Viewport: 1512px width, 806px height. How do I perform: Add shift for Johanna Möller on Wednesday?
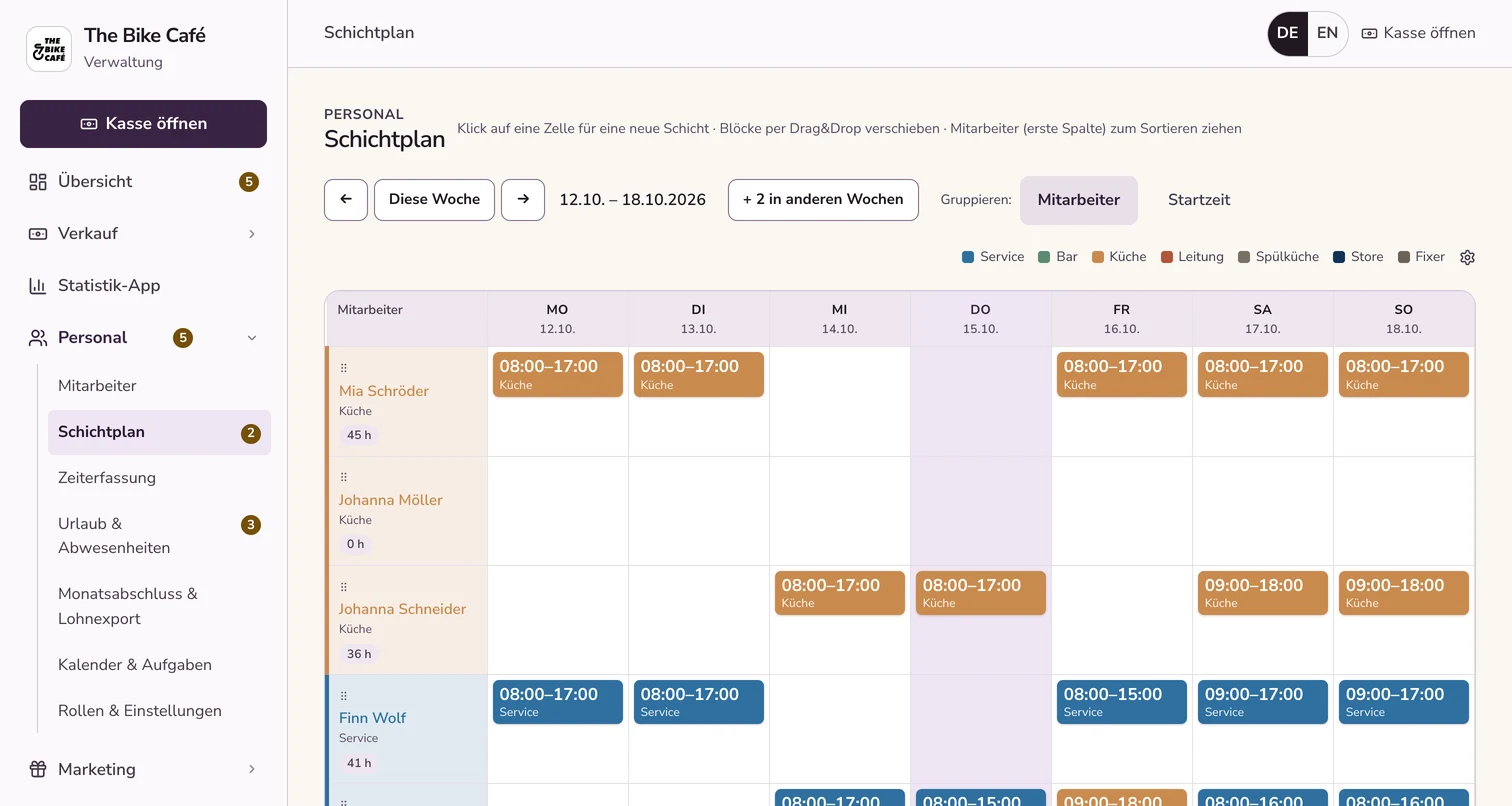[840, 511]
